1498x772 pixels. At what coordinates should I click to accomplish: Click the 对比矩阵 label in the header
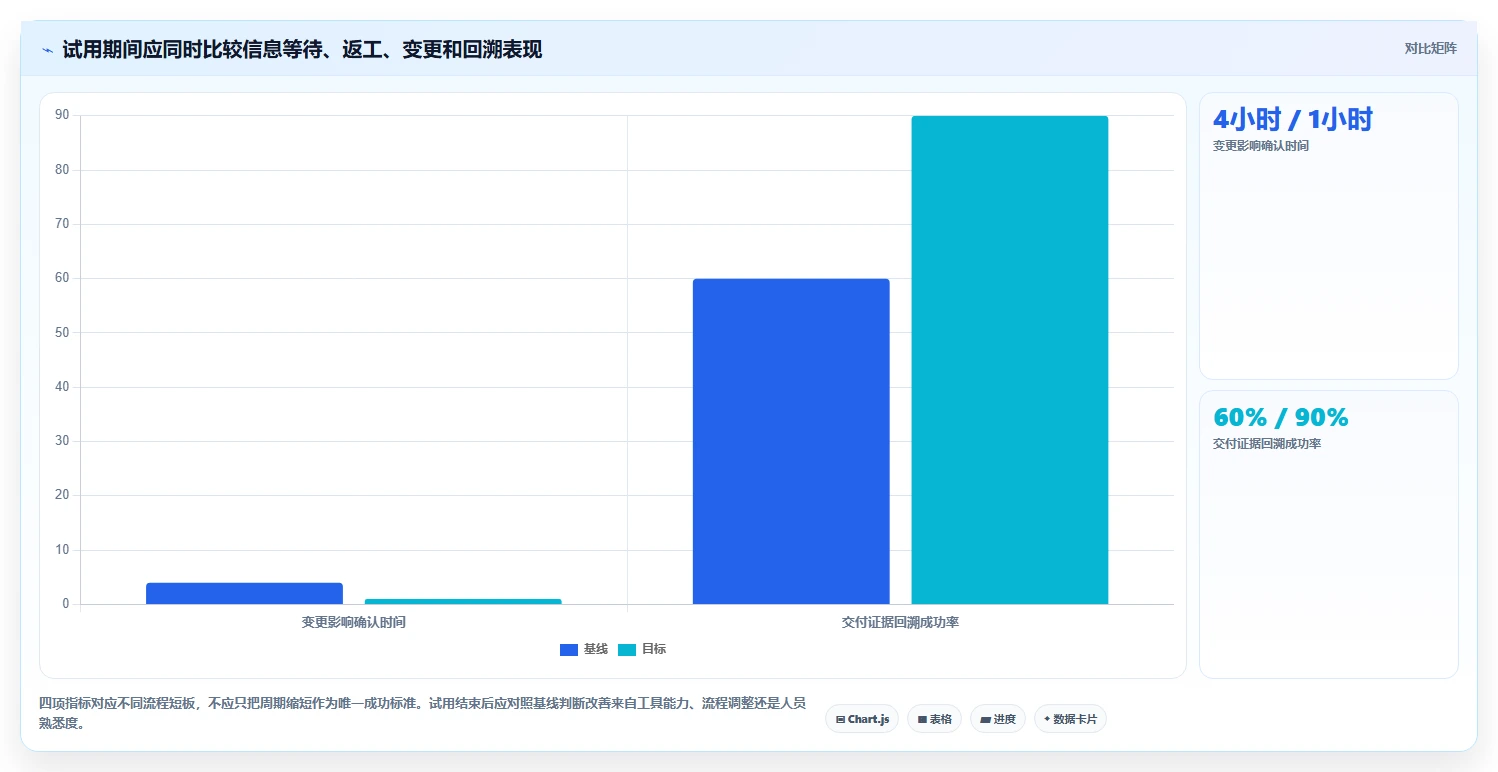pyautogui.click(x=1431, y=48)
